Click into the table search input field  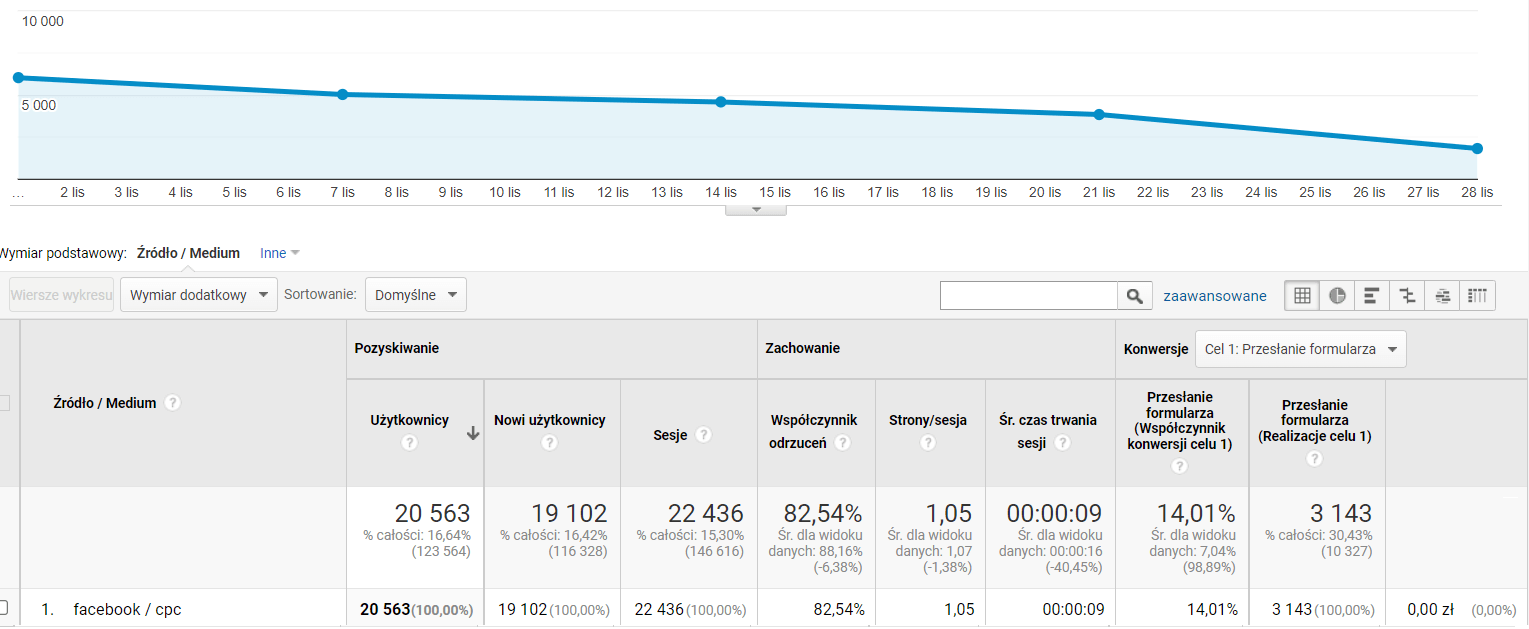(x=1028, y=296)
